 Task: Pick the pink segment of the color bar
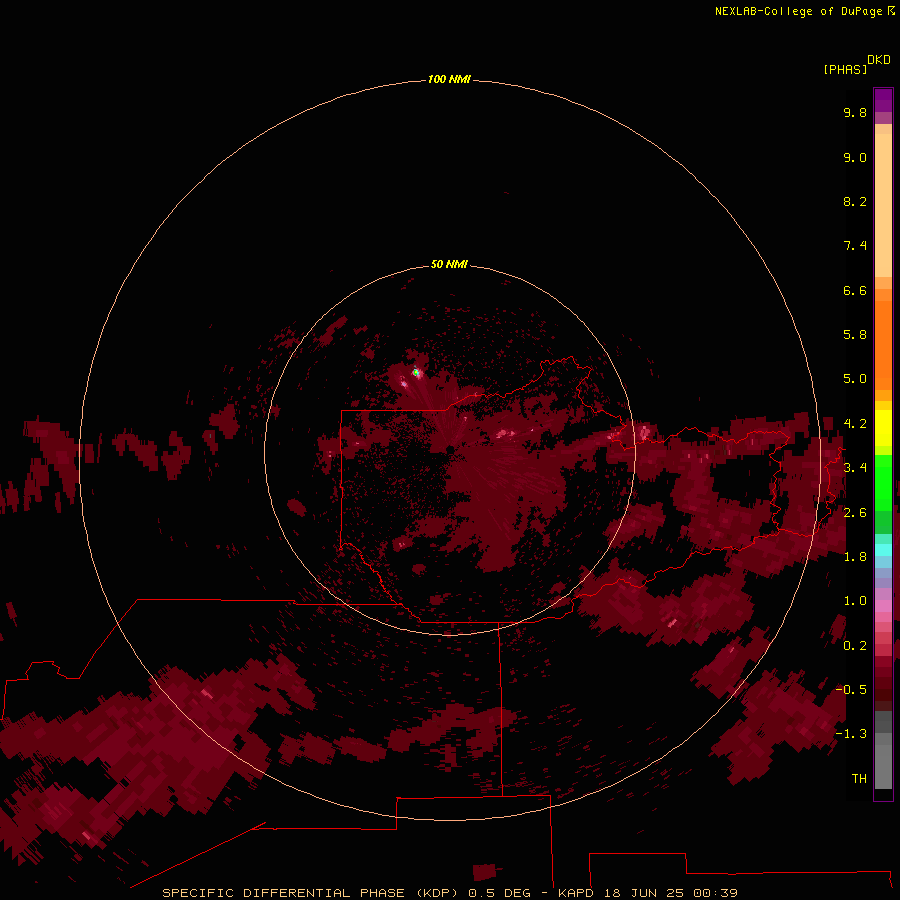coord(883,606)
